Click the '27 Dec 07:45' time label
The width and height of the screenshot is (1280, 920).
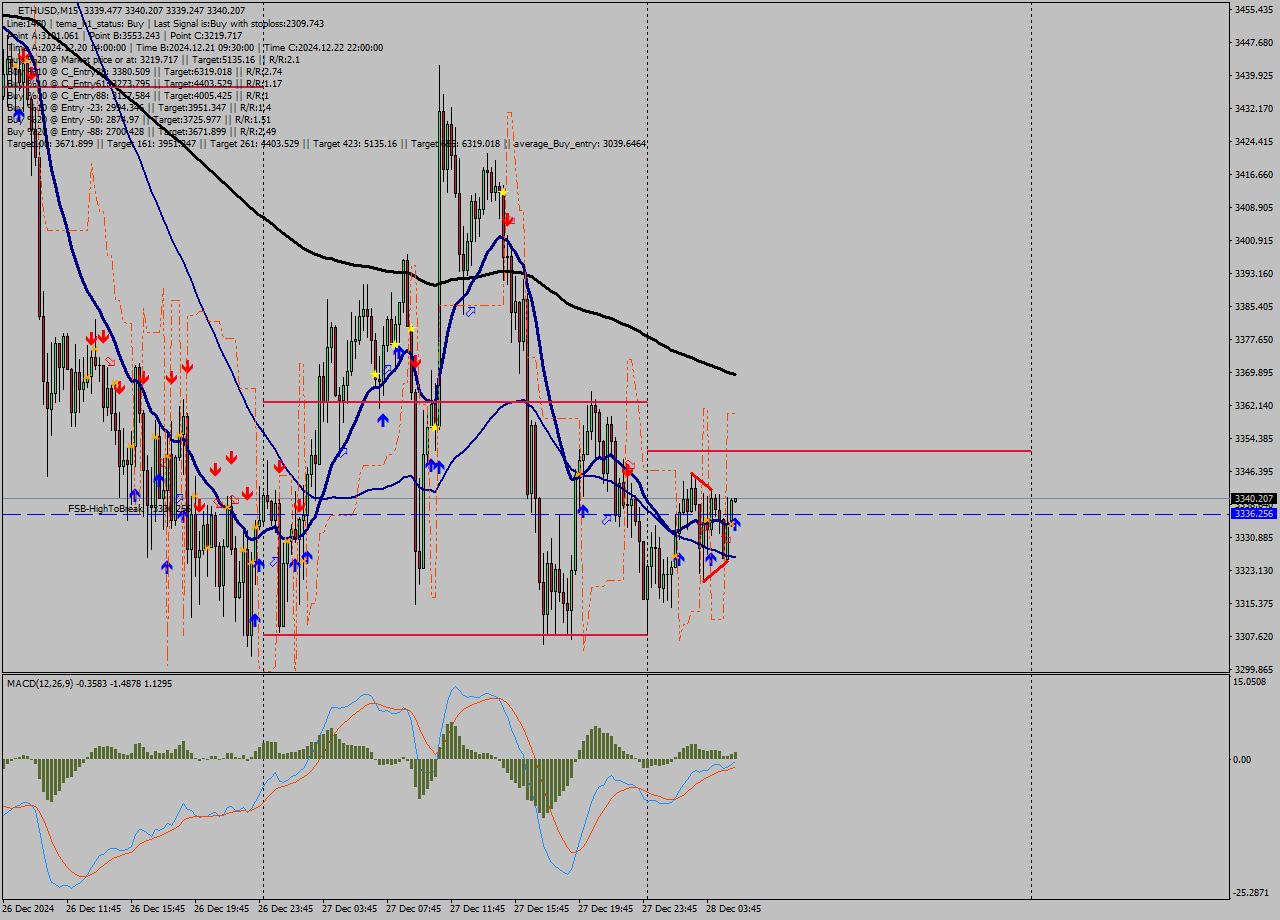click(414, 909)
